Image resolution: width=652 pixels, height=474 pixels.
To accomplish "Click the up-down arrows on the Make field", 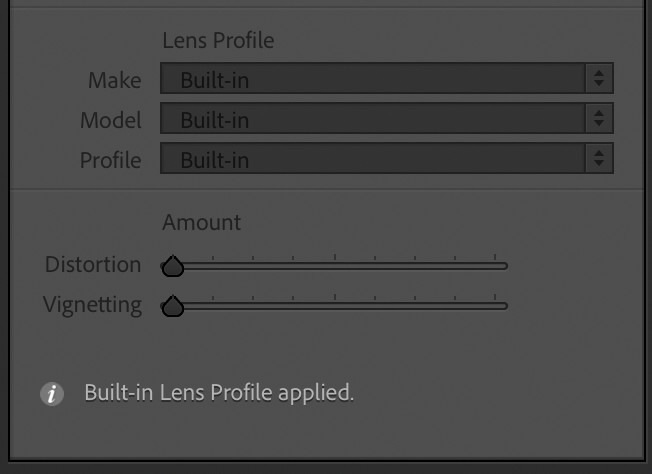I will (x=598, y=79).
